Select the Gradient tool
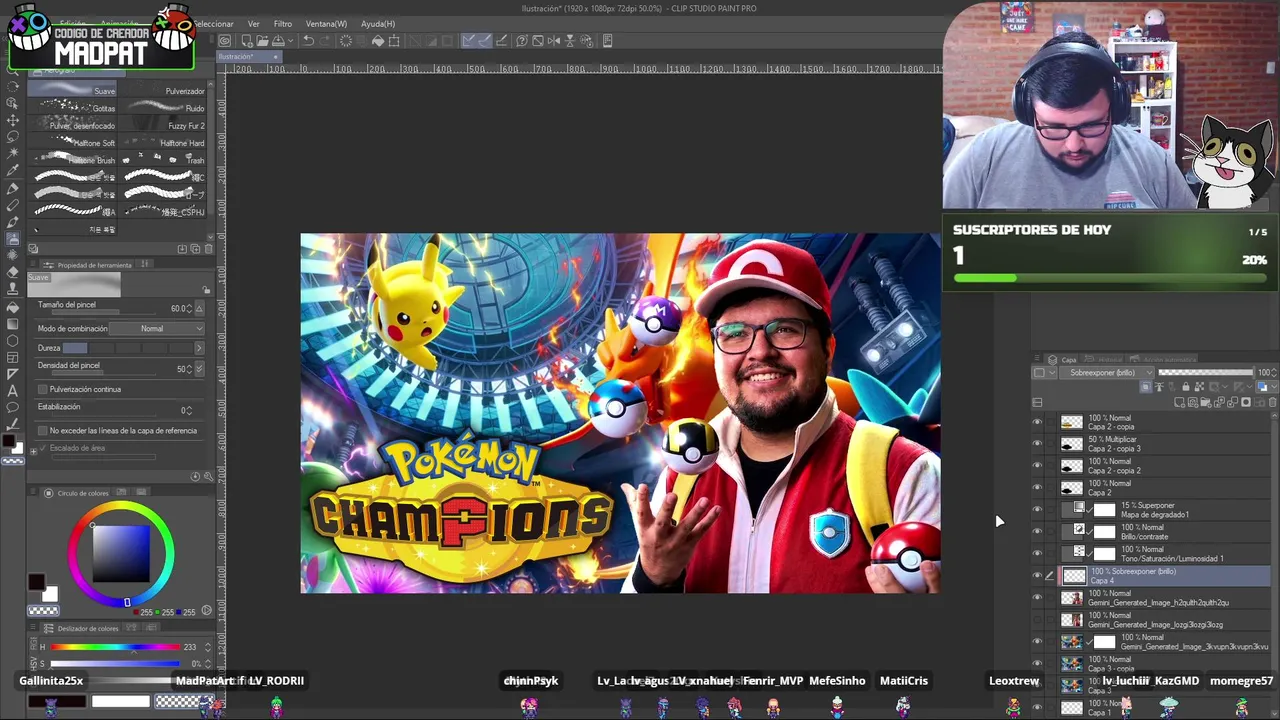Image resolution: width=1280 pixels, height=720 pixels. click(x=13, y=323)
